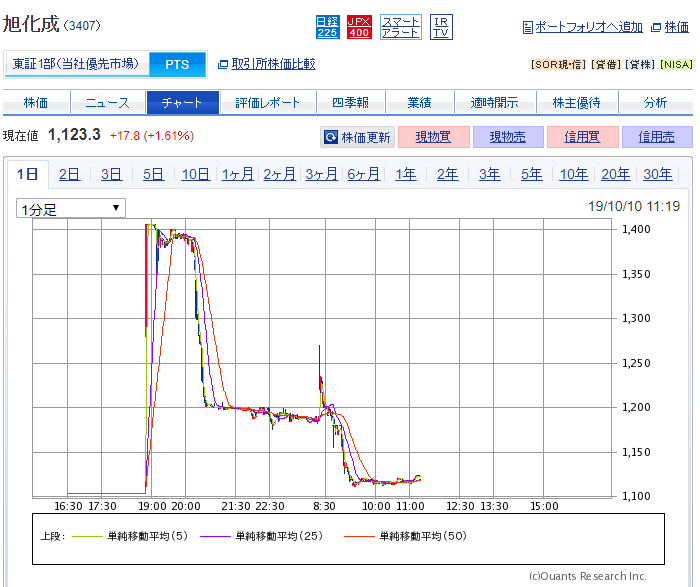Select the 1年 chart period

point(405,174)
